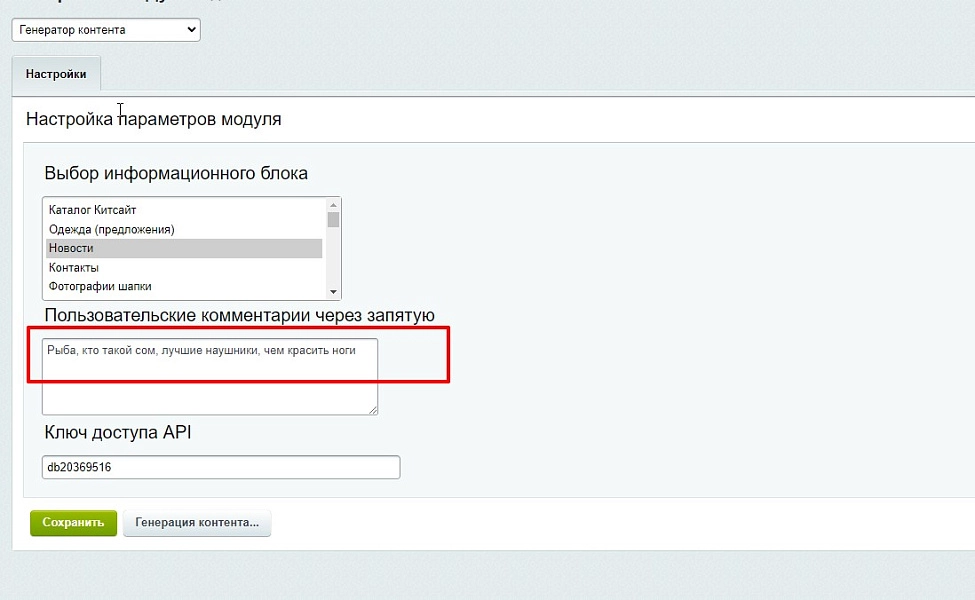Open Генерация контента... button

point(196,523)
